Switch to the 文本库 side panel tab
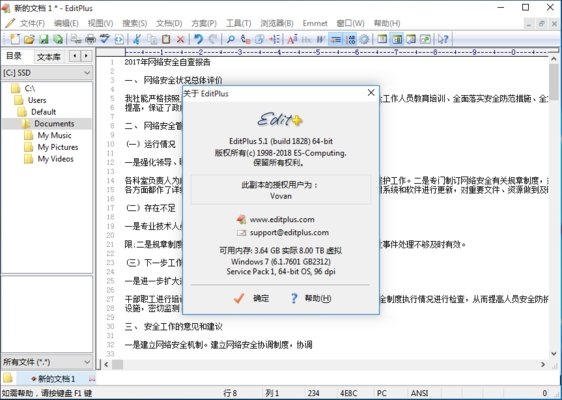 49,57
